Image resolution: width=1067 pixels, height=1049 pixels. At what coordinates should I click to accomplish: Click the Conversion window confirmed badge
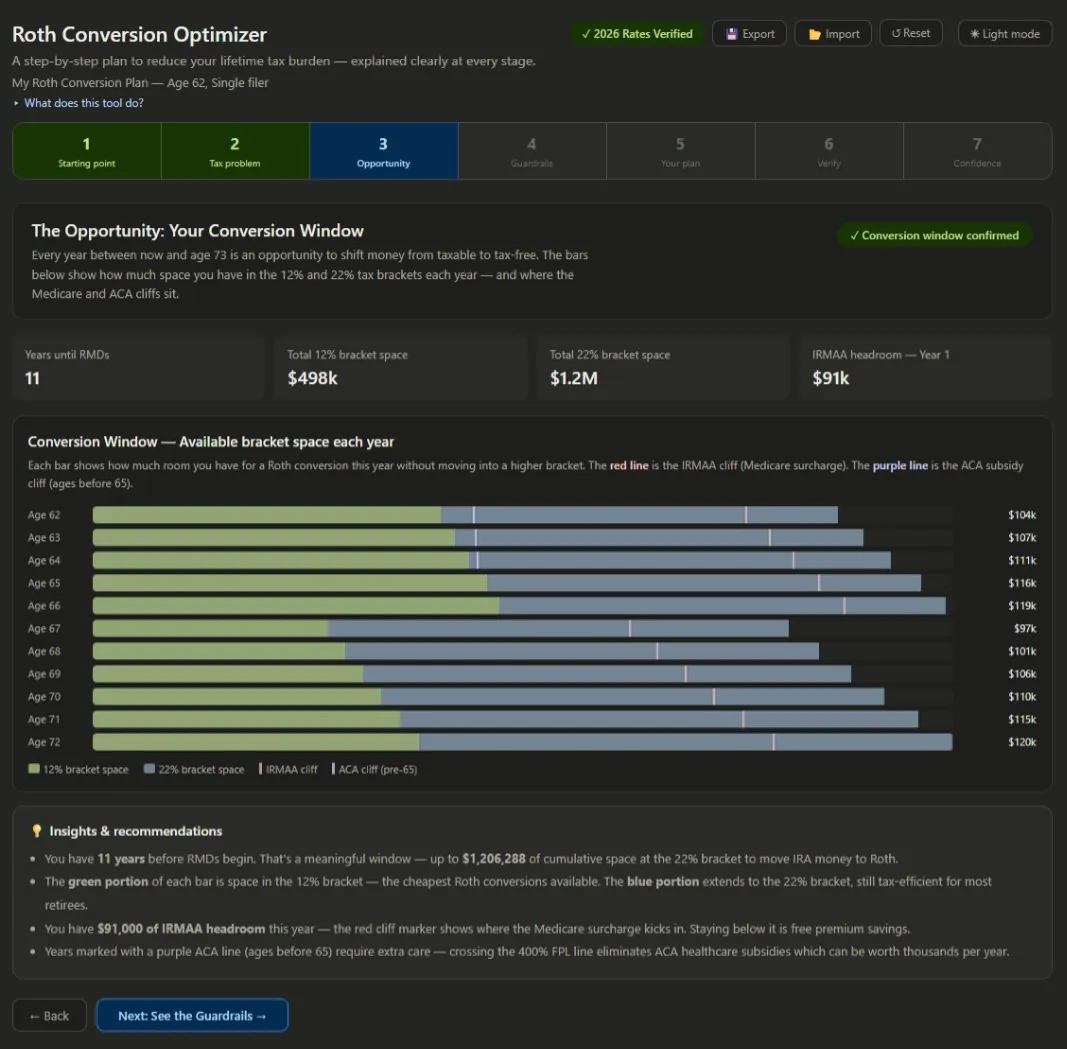point(934,235)
